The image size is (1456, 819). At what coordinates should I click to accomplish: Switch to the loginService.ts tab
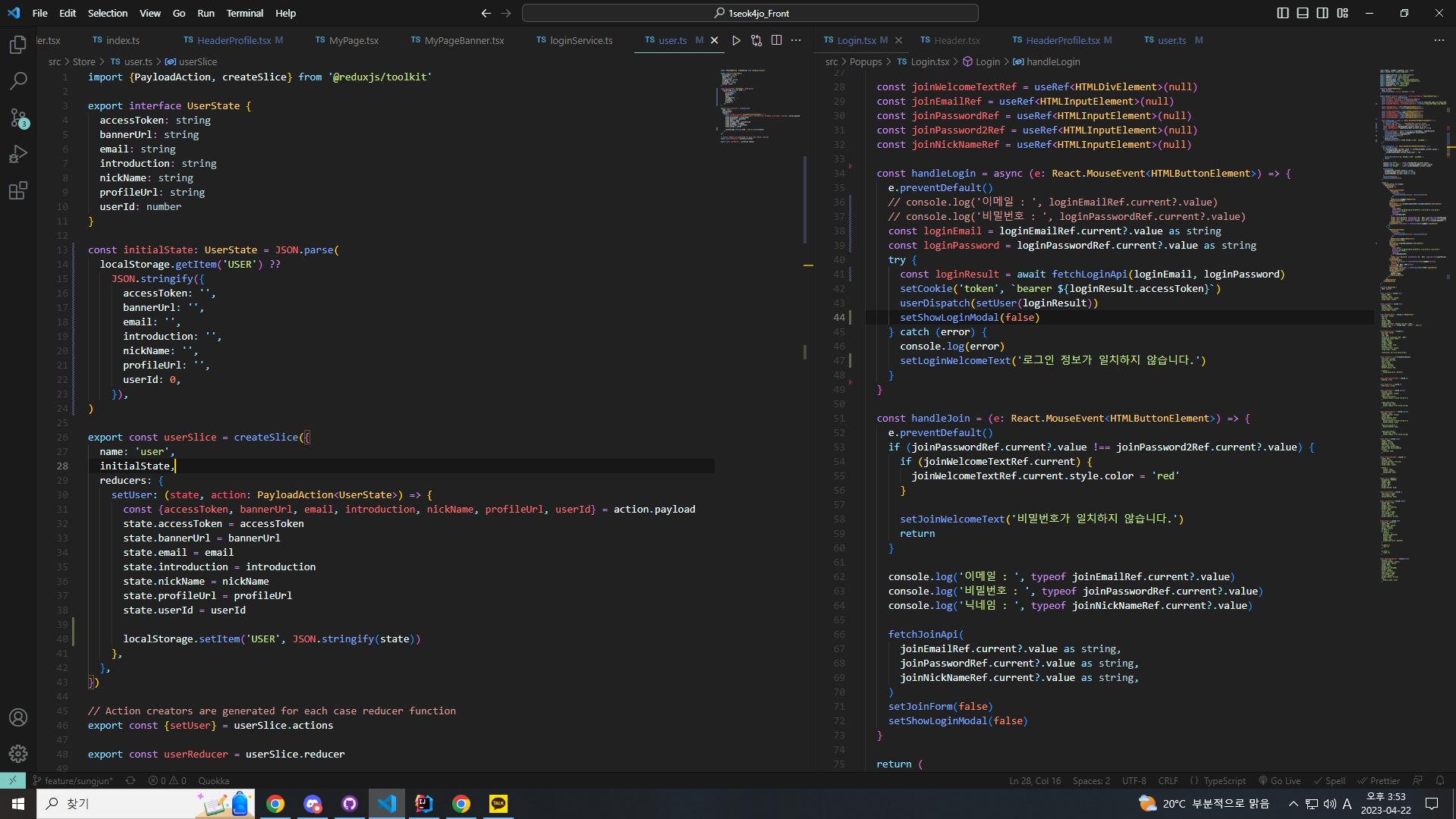574,40
